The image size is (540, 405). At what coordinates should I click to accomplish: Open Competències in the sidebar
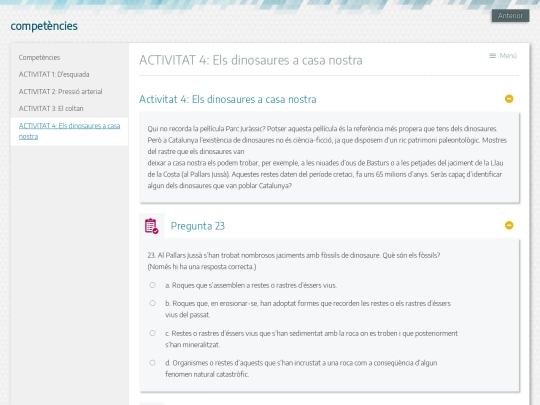coord(39,58)
